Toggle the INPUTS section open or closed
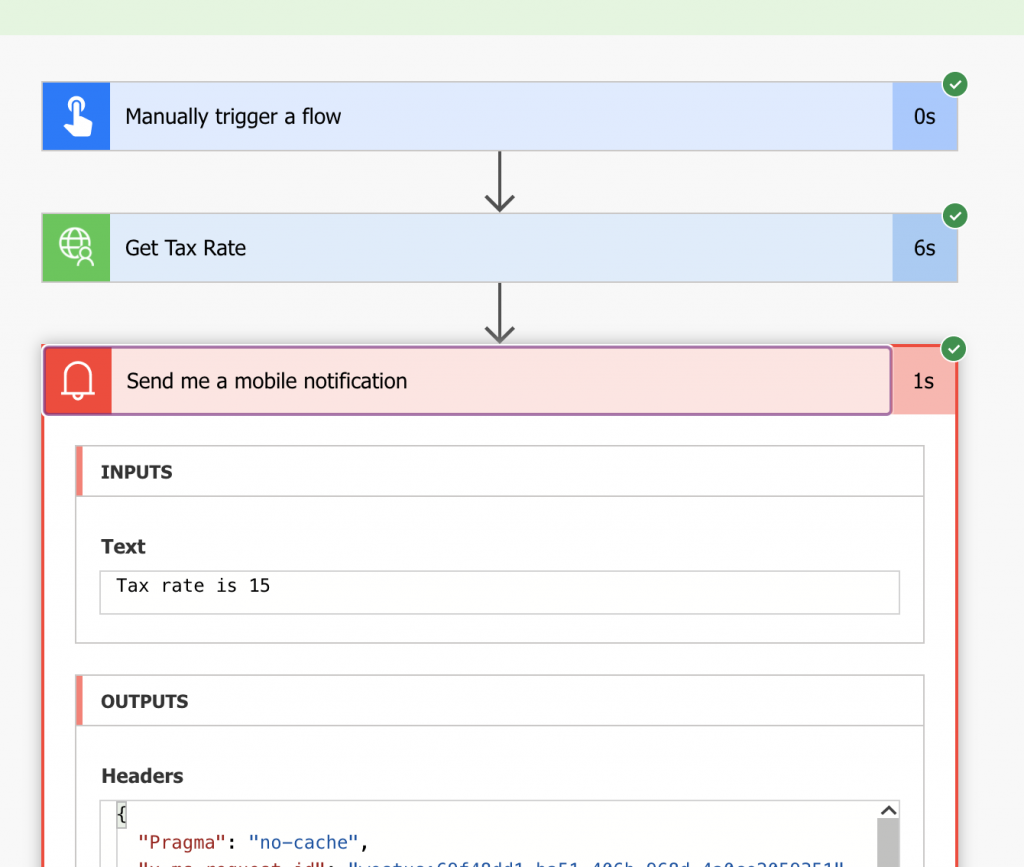 [x=500, y=471]
